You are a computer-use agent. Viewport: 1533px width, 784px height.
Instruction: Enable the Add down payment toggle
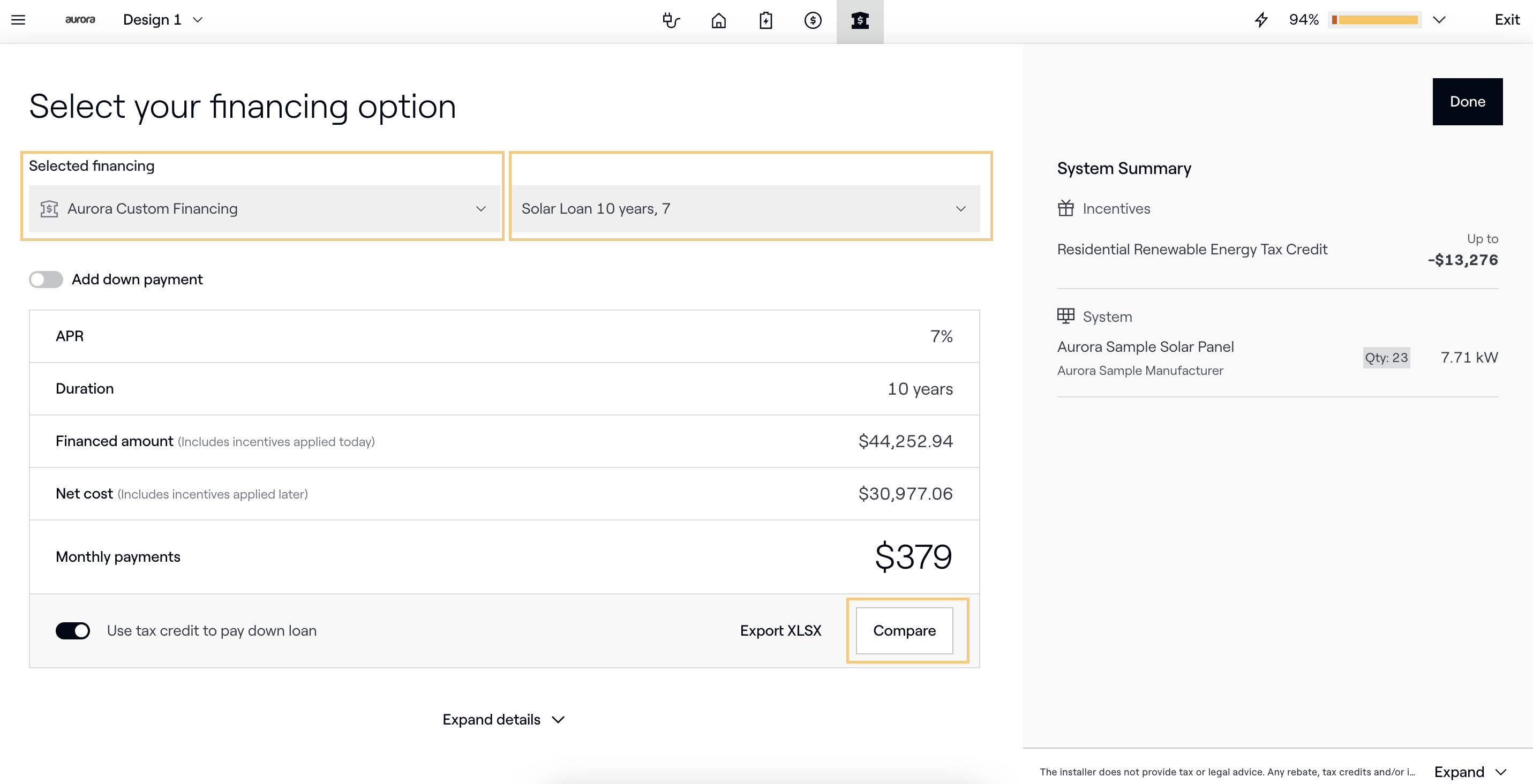(47, 279)
